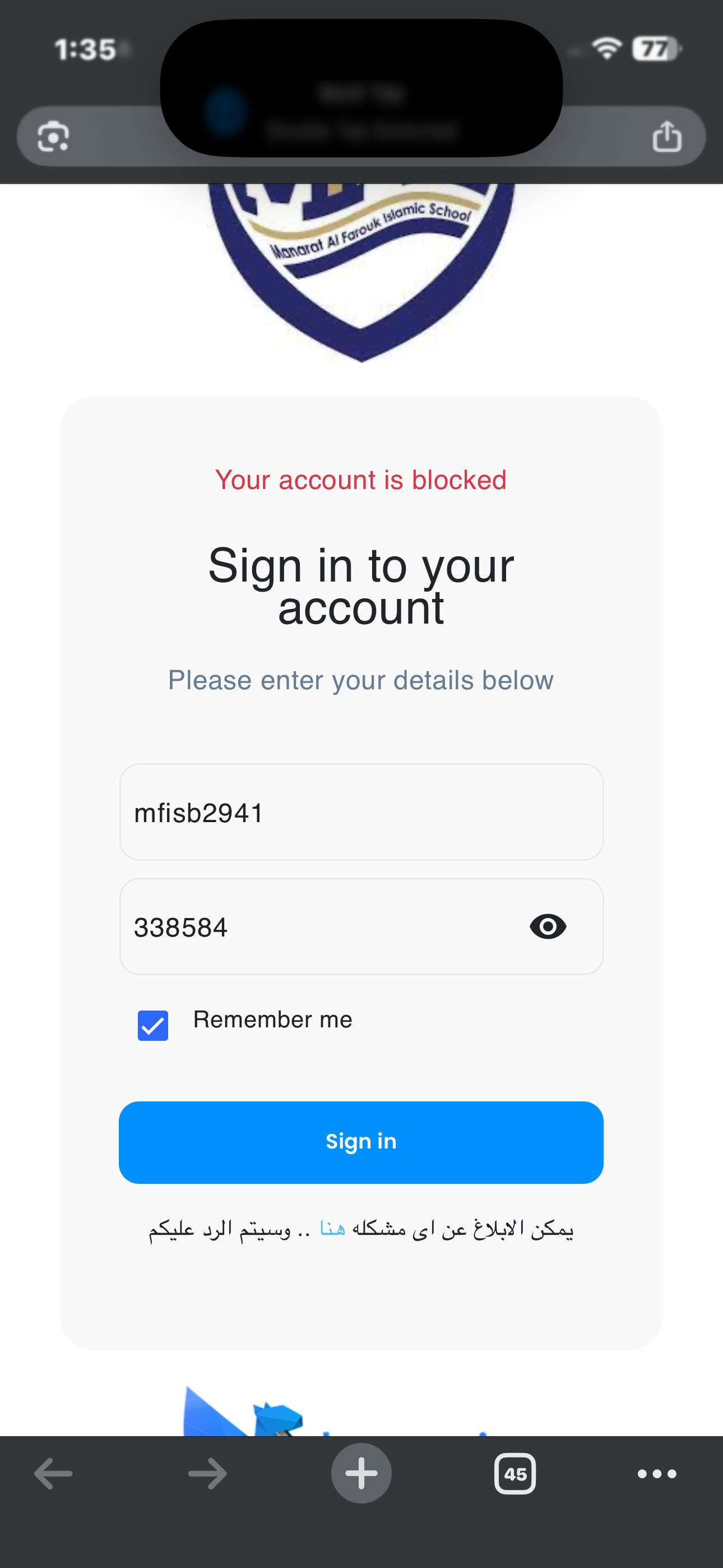Focus the password field containing 338584
This screenshot has width=723, height=1568.
tap(317, 926)
